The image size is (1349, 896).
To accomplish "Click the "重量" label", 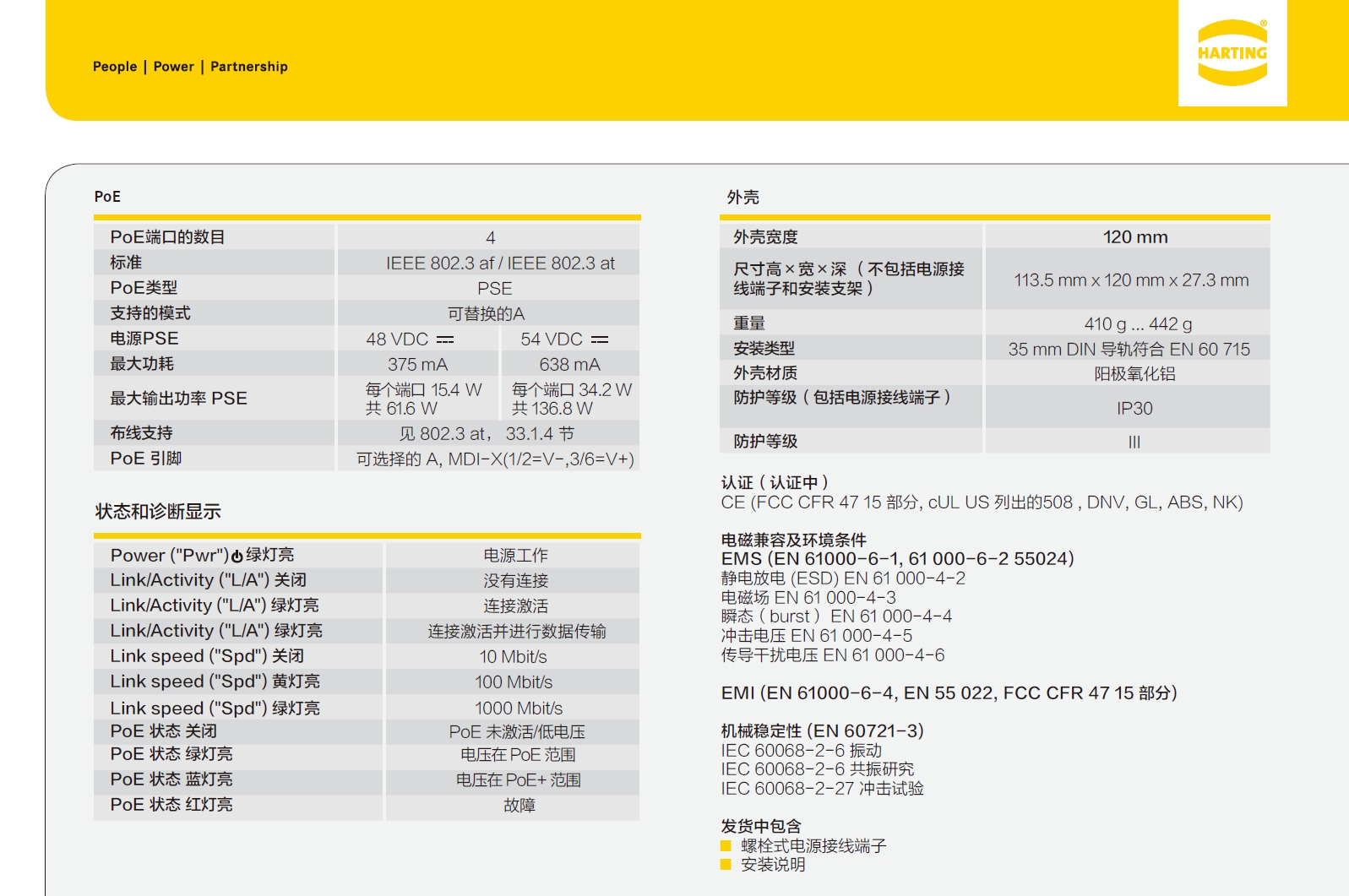I will pos(749,323).
